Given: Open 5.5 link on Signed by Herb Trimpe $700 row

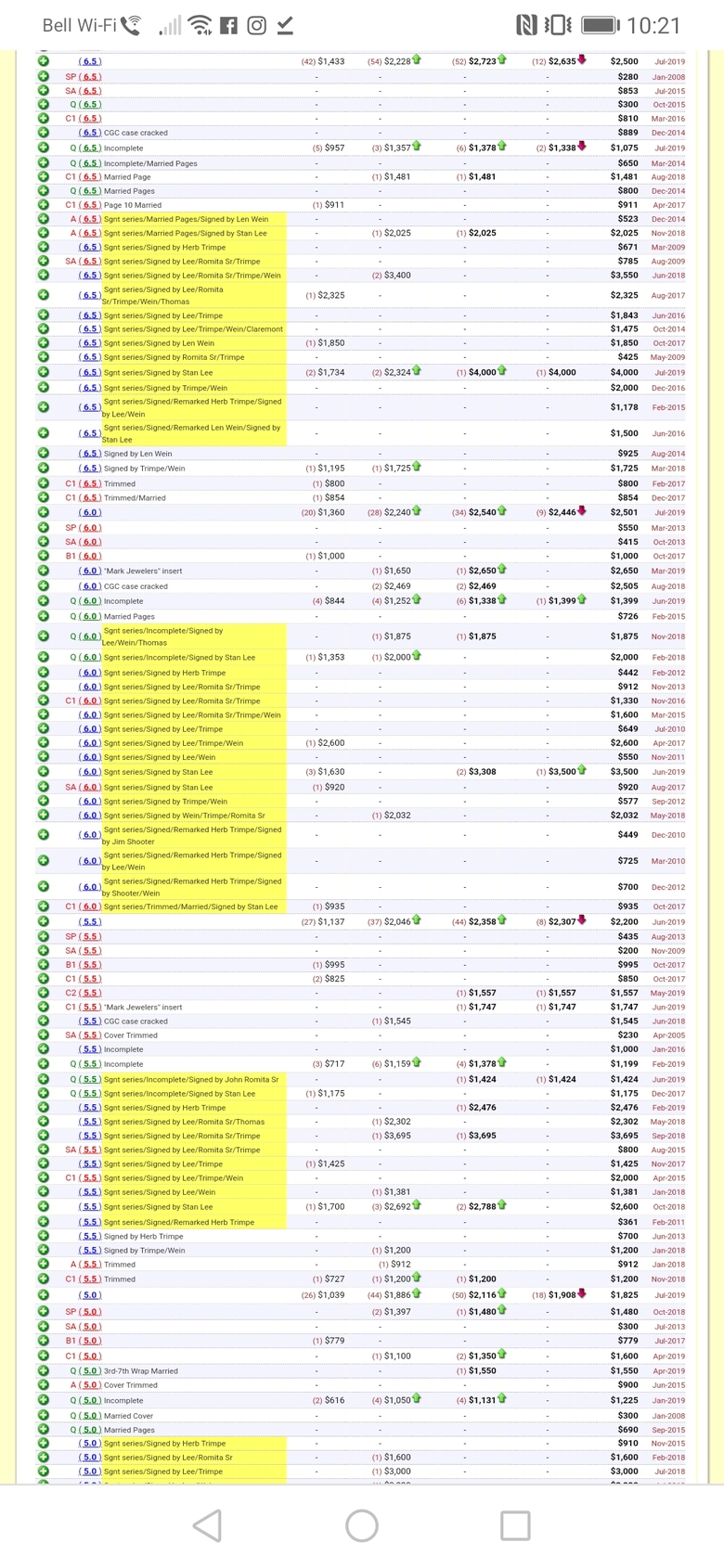Looking at the screenshot, I should pyautogui.click(x=90, y=1236).
